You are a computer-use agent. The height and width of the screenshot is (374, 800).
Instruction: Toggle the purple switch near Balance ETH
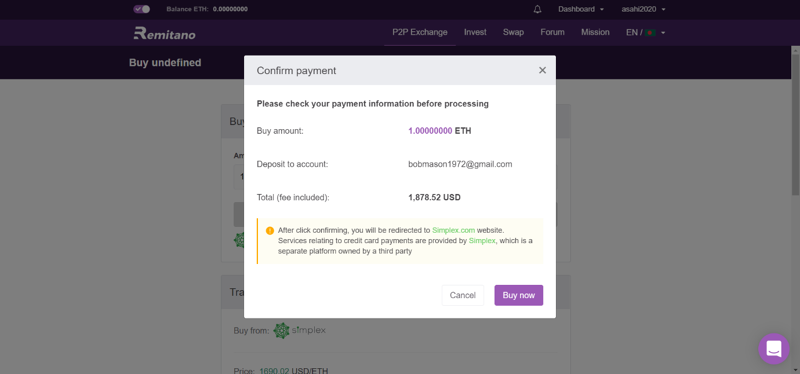tap(141, 9)
